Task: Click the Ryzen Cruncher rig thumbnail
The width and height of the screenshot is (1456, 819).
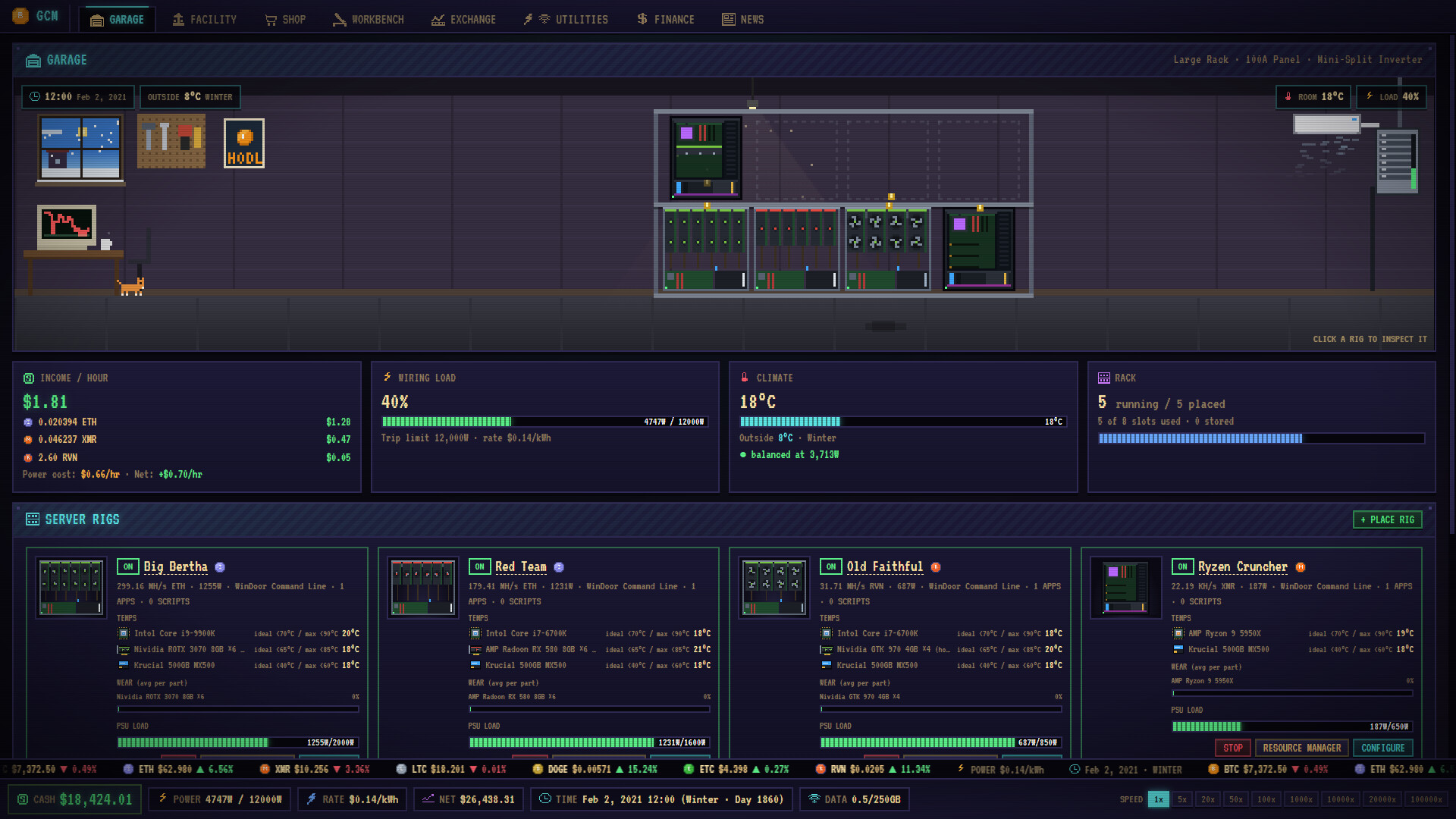Action: 1125,588
